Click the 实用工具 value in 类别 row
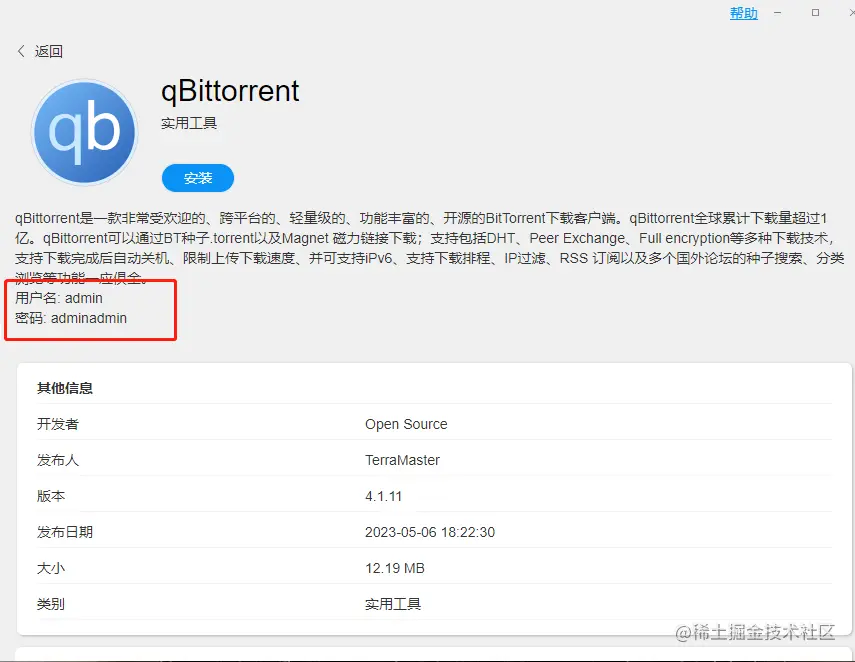Screen dimensions: 855x662 pos(393,604)
